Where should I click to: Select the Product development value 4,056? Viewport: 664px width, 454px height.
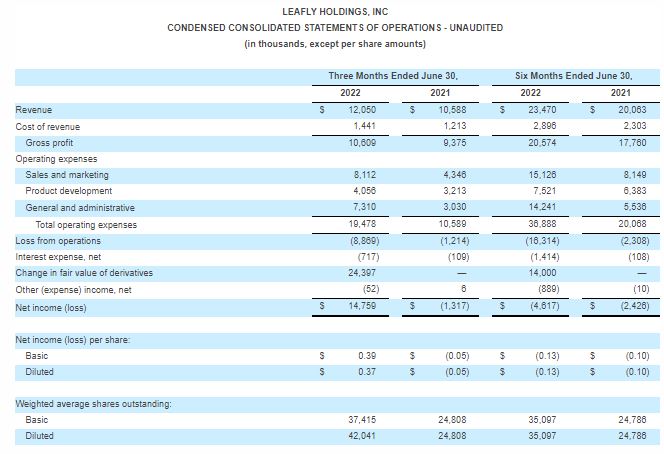[364, 191]
